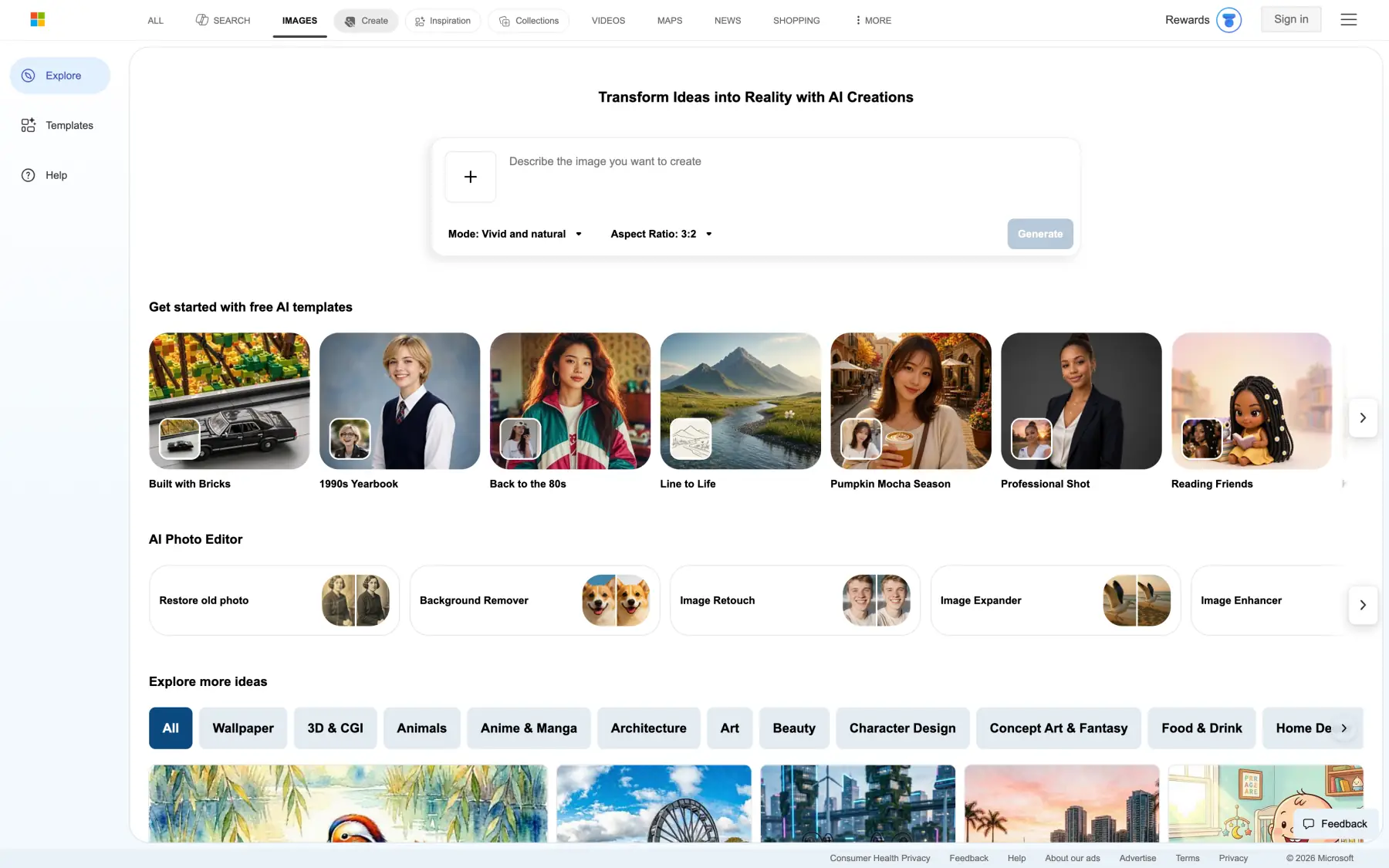Open the hamburger menu icon
The height and width of the screenshot is (868, 1389).
coord(1348,20)
